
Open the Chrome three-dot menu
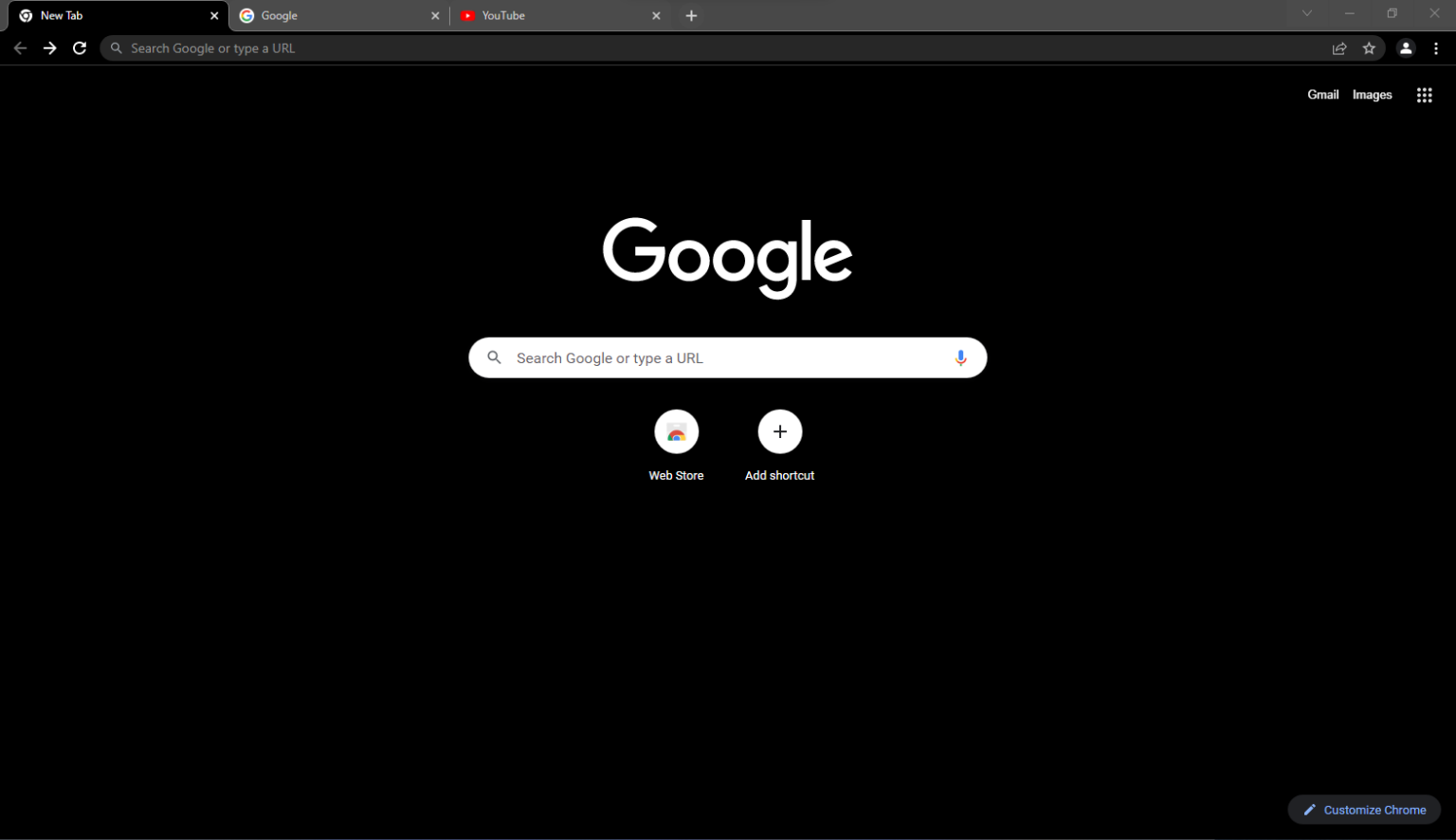pos(1436,47)
